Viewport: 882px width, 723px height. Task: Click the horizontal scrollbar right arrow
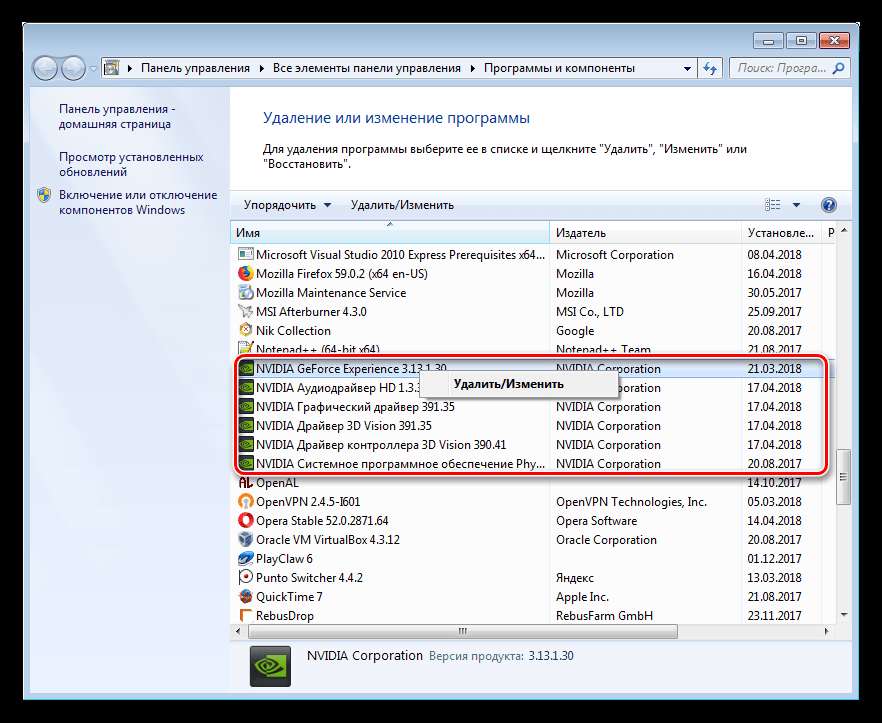click(826, 631)
